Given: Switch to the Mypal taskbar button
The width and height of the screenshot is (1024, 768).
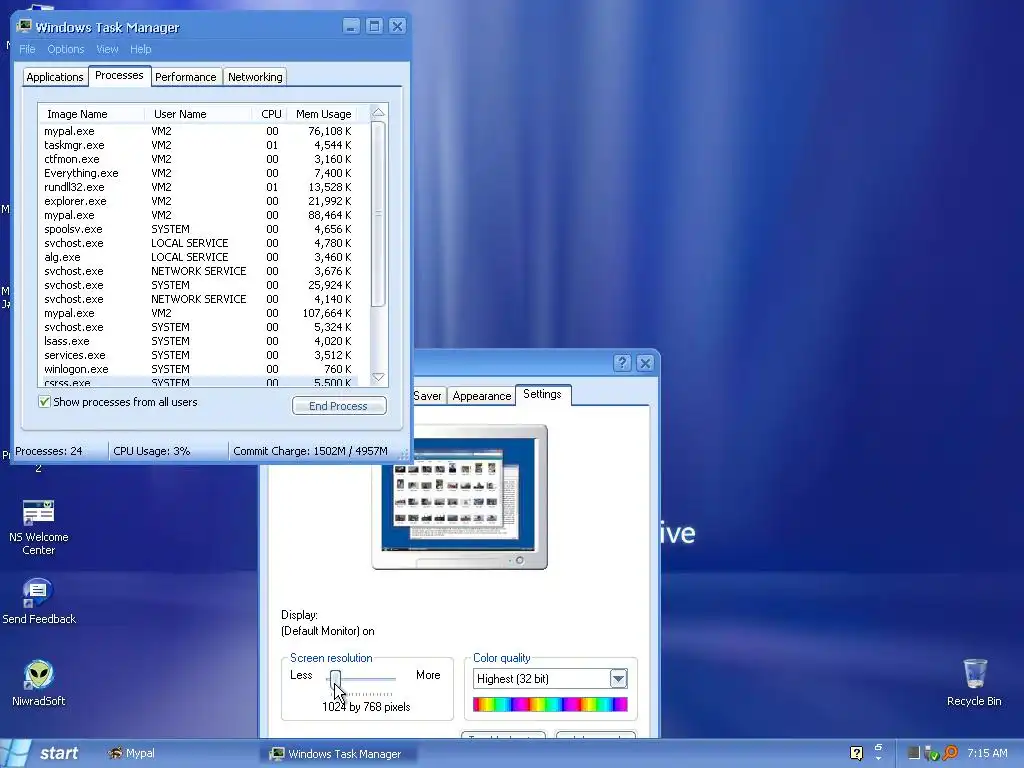Looking at the screenshot, I should (132, 753).
